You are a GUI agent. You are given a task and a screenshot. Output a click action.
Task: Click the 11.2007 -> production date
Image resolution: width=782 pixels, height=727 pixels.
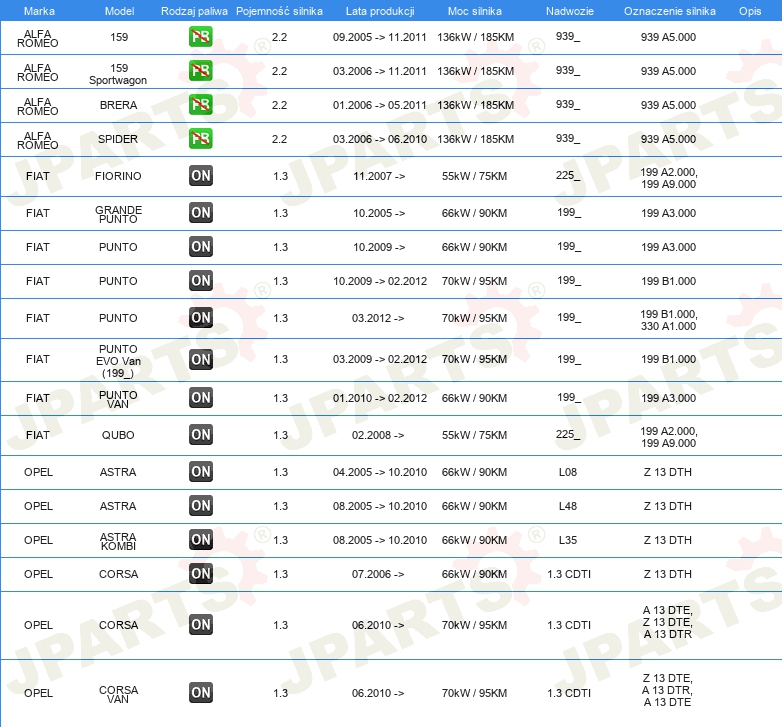pyautogui.click(x=379, y=176)
